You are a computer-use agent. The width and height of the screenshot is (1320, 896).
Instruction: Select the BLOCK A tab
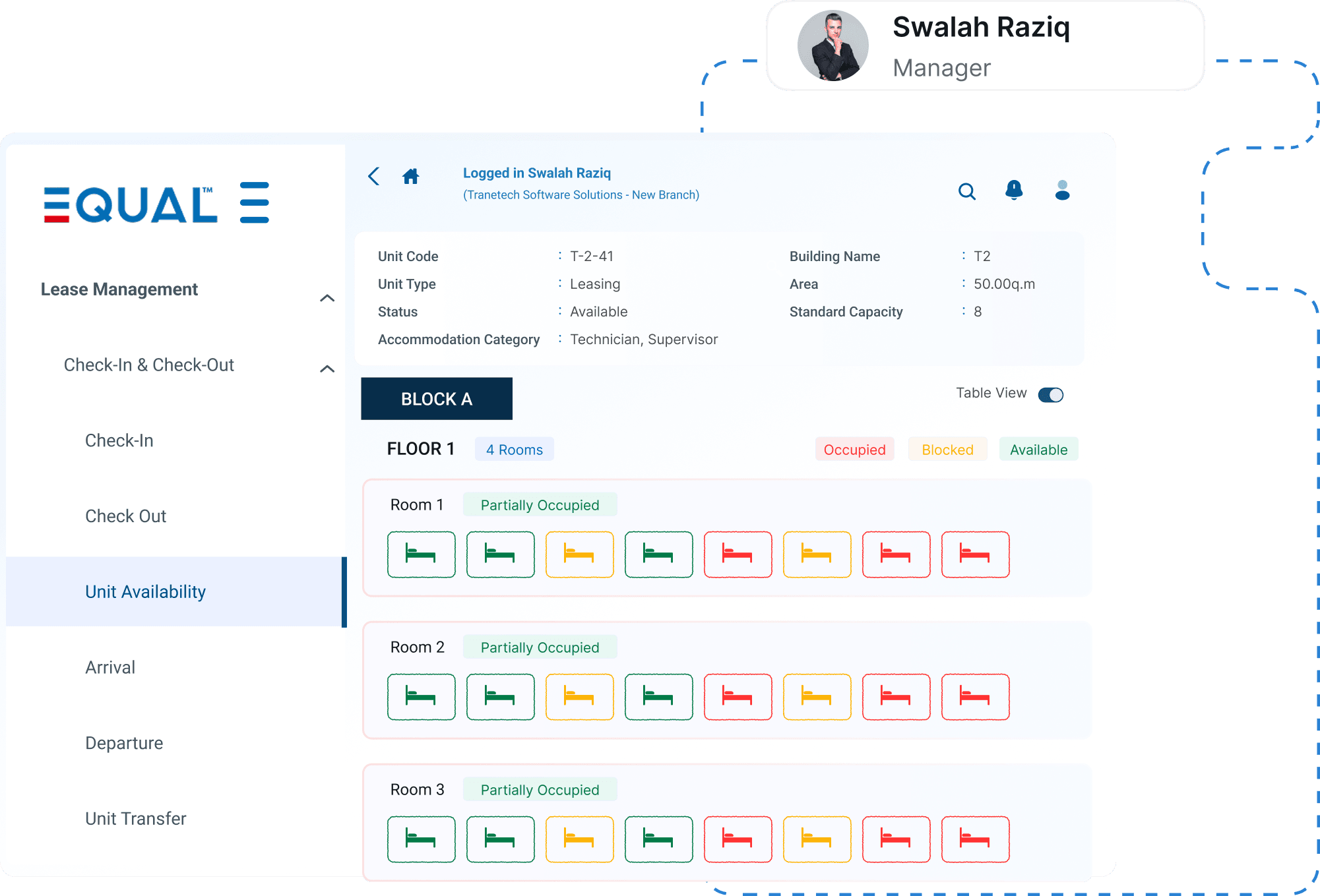tap(437, 399)
